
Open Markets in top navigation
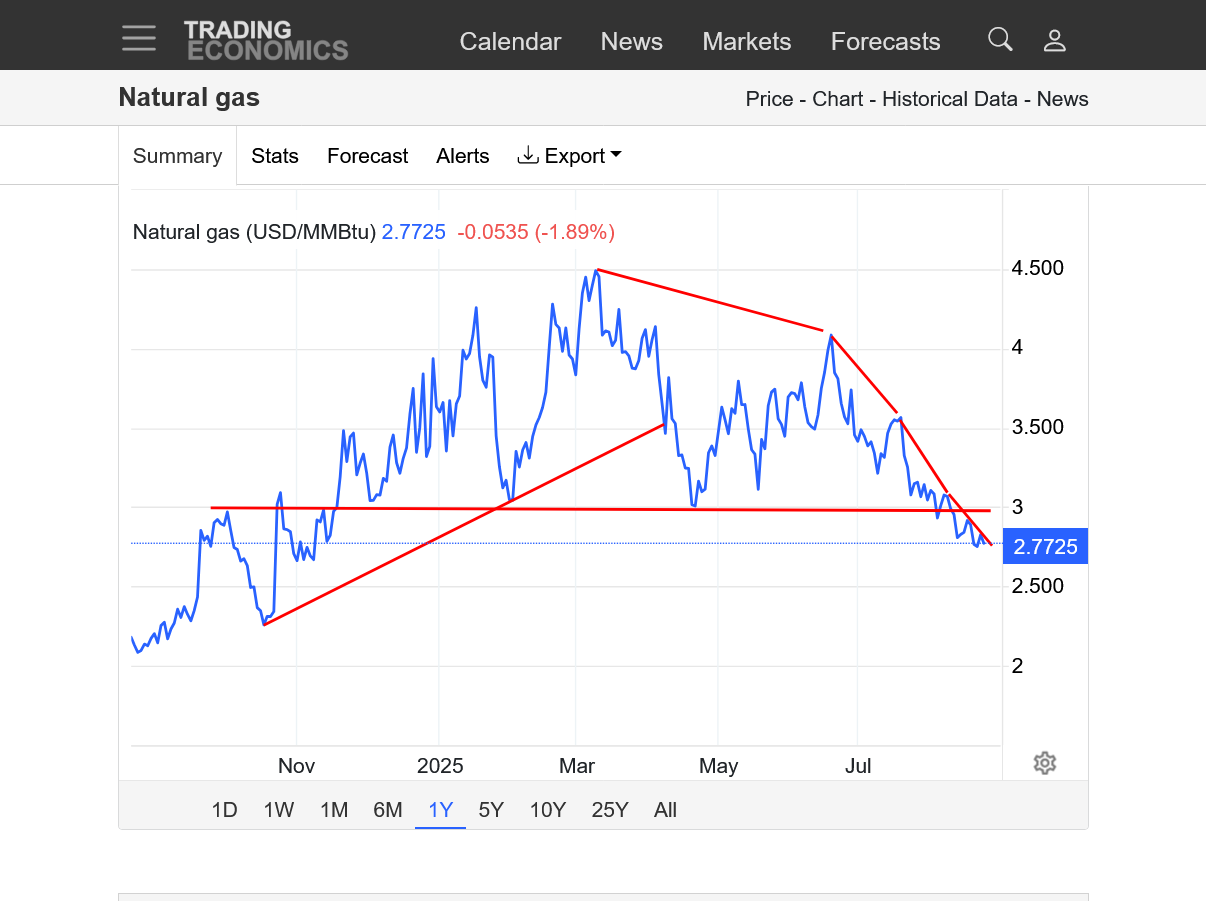click(746, 41)
